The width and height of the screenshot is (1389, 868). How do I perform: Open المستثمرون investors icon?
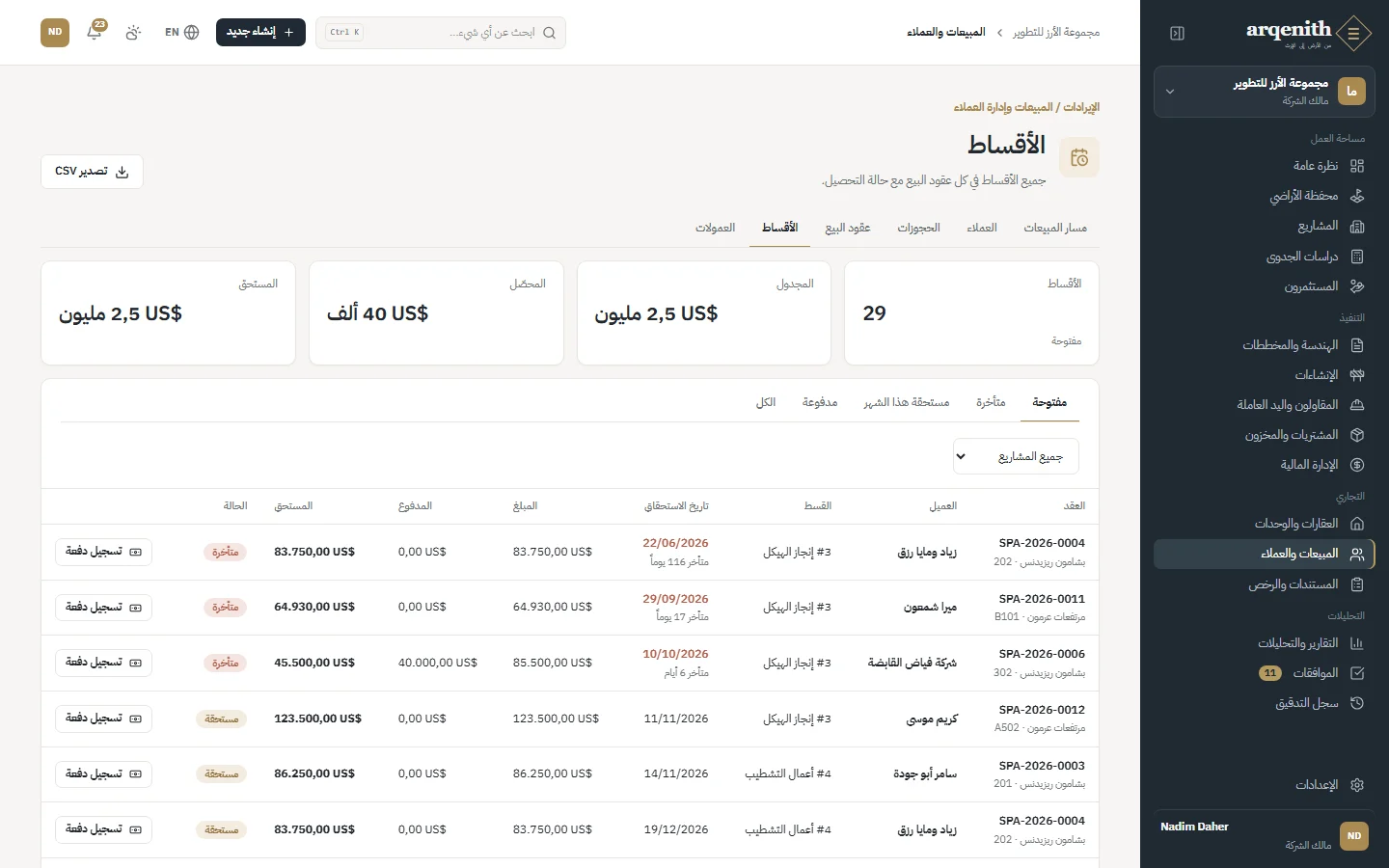[1357, 286]
